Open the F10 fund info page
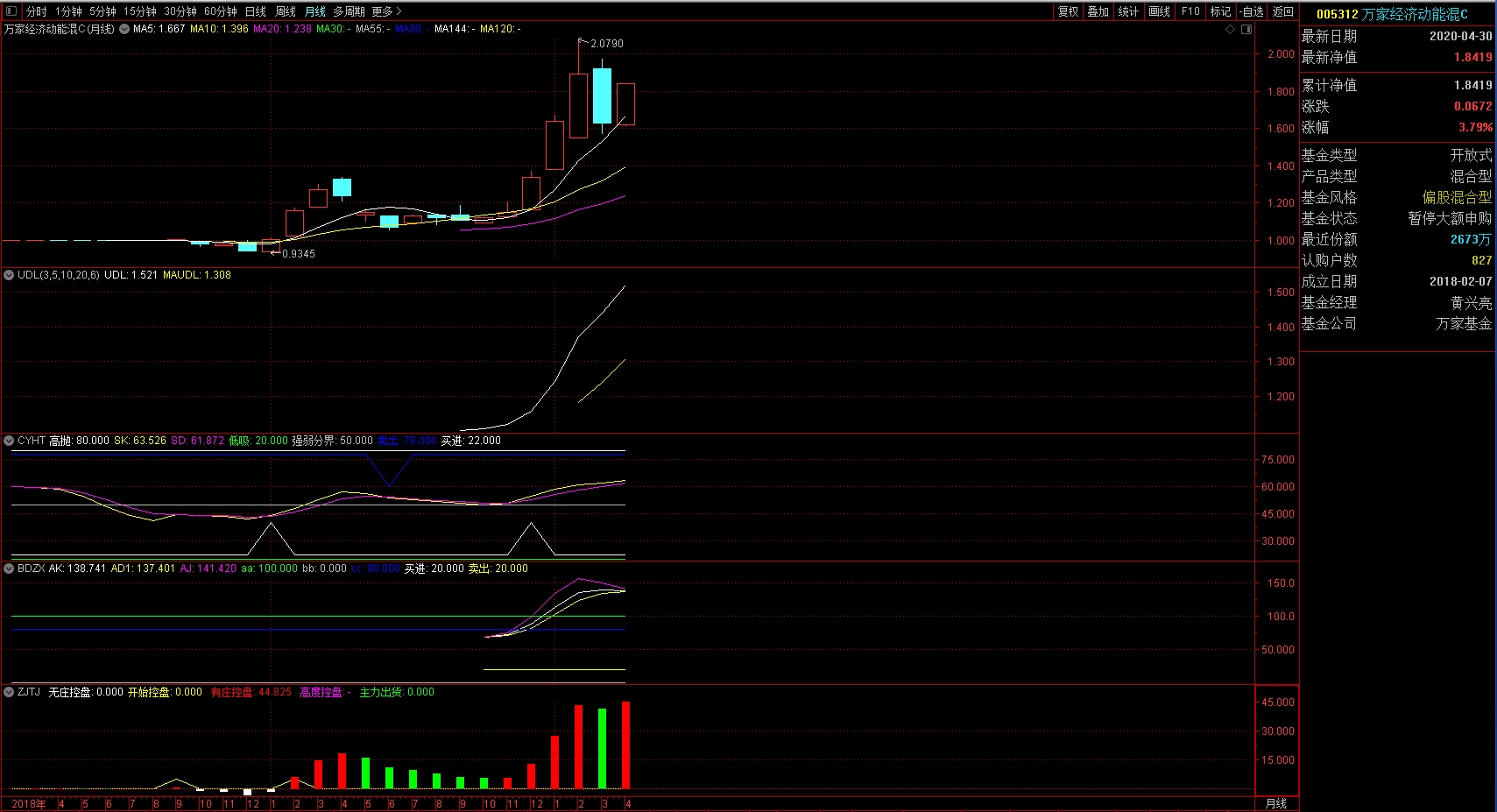This screenshot has width=1497, height=812. (x=1190, y=11)
